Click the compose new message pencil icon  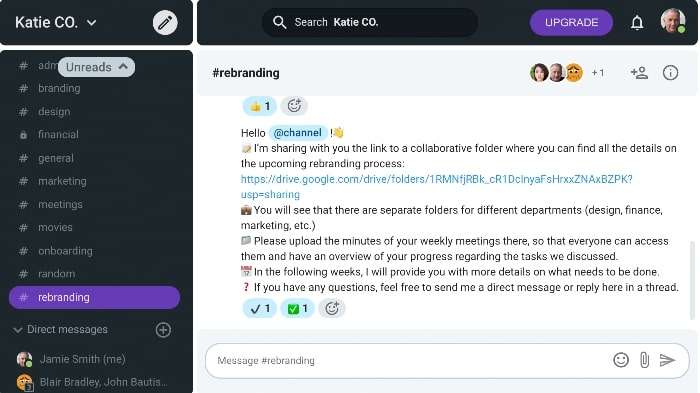165,22
